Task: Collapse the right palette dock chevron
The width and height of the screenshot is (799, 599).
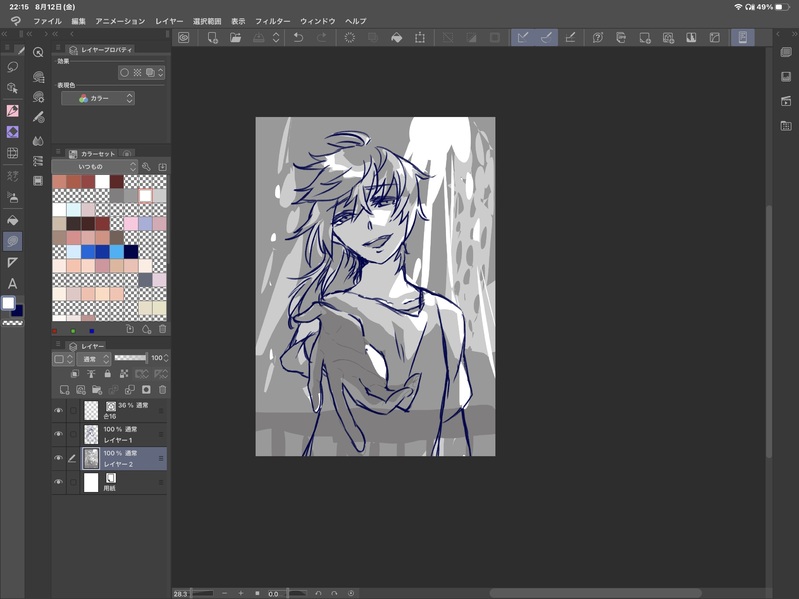Action: 792,34
